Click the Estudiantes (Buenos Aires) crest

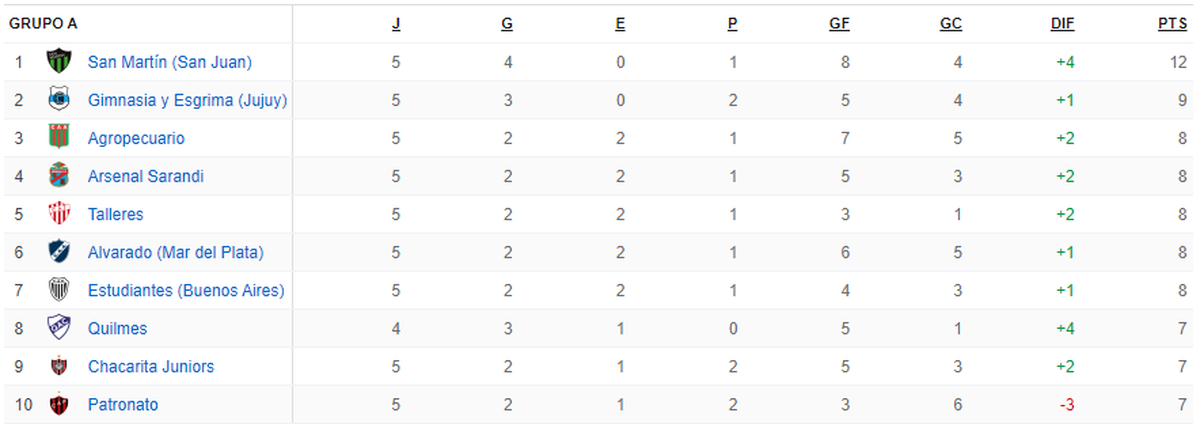click(59, 290)
